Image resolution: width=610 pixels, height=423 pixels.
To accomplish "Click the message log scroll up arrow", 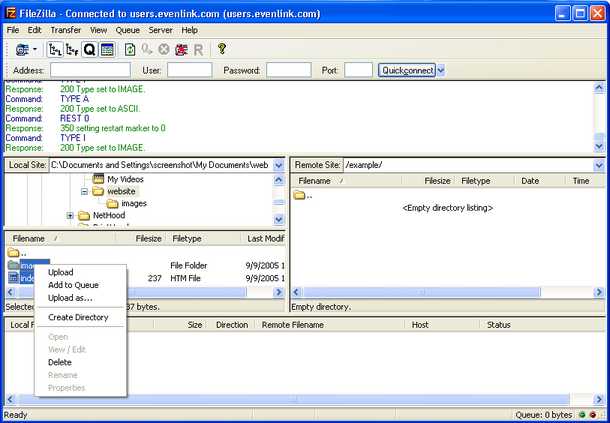I will [x=599, y=88].
